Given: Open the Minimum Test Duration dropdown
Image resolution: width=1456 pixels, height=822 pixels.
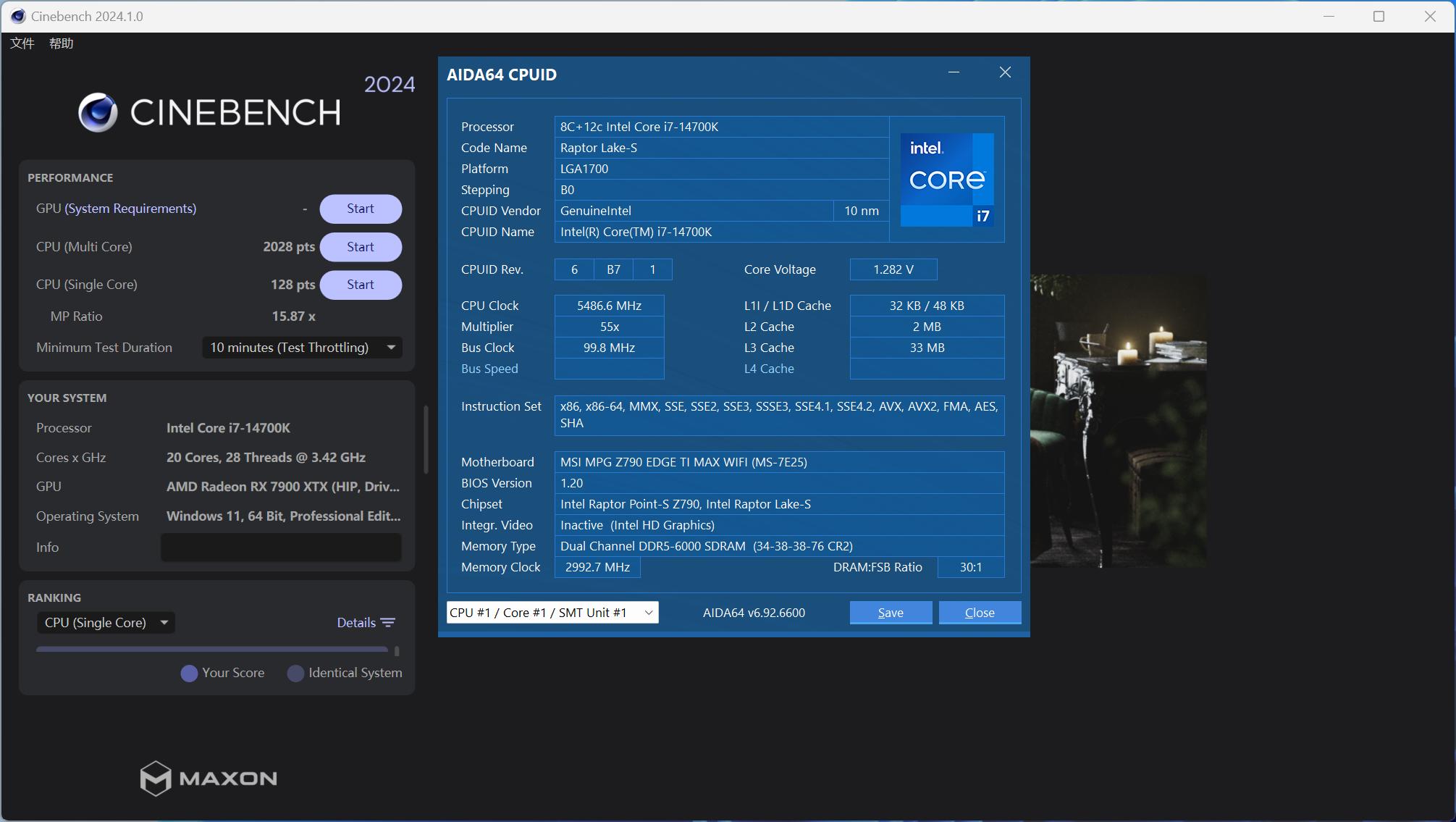Looking at the screenshot, I should click(x=302, y=348).
